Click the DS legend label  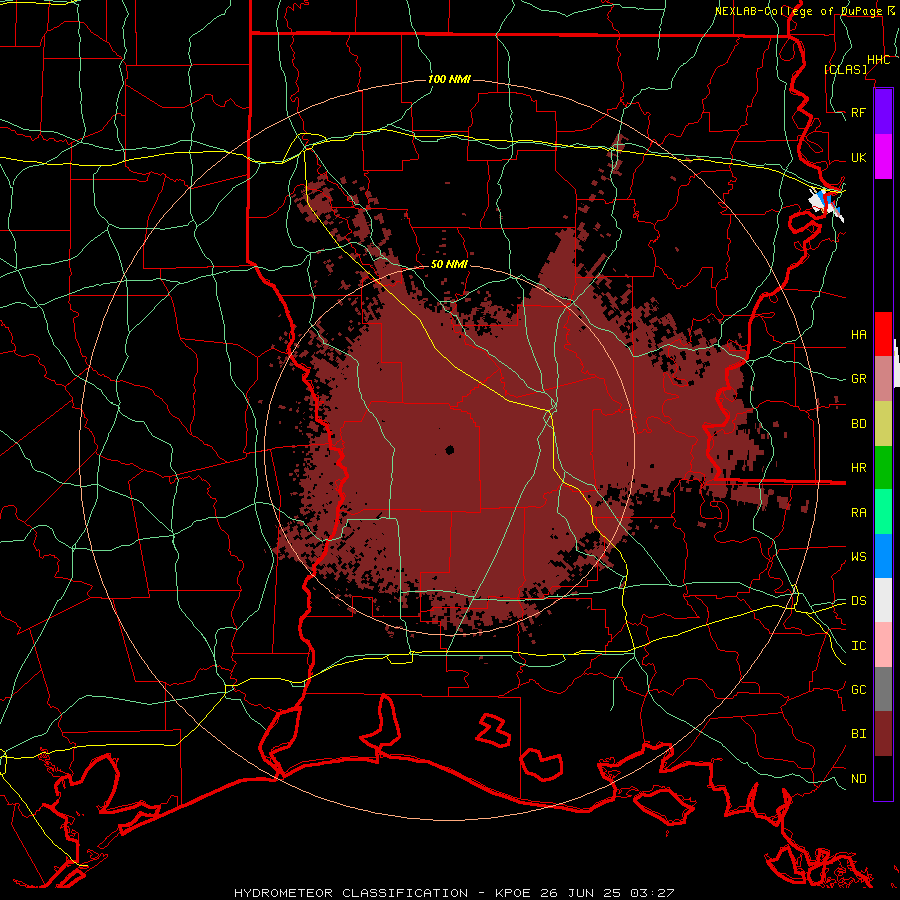(859, 600)
